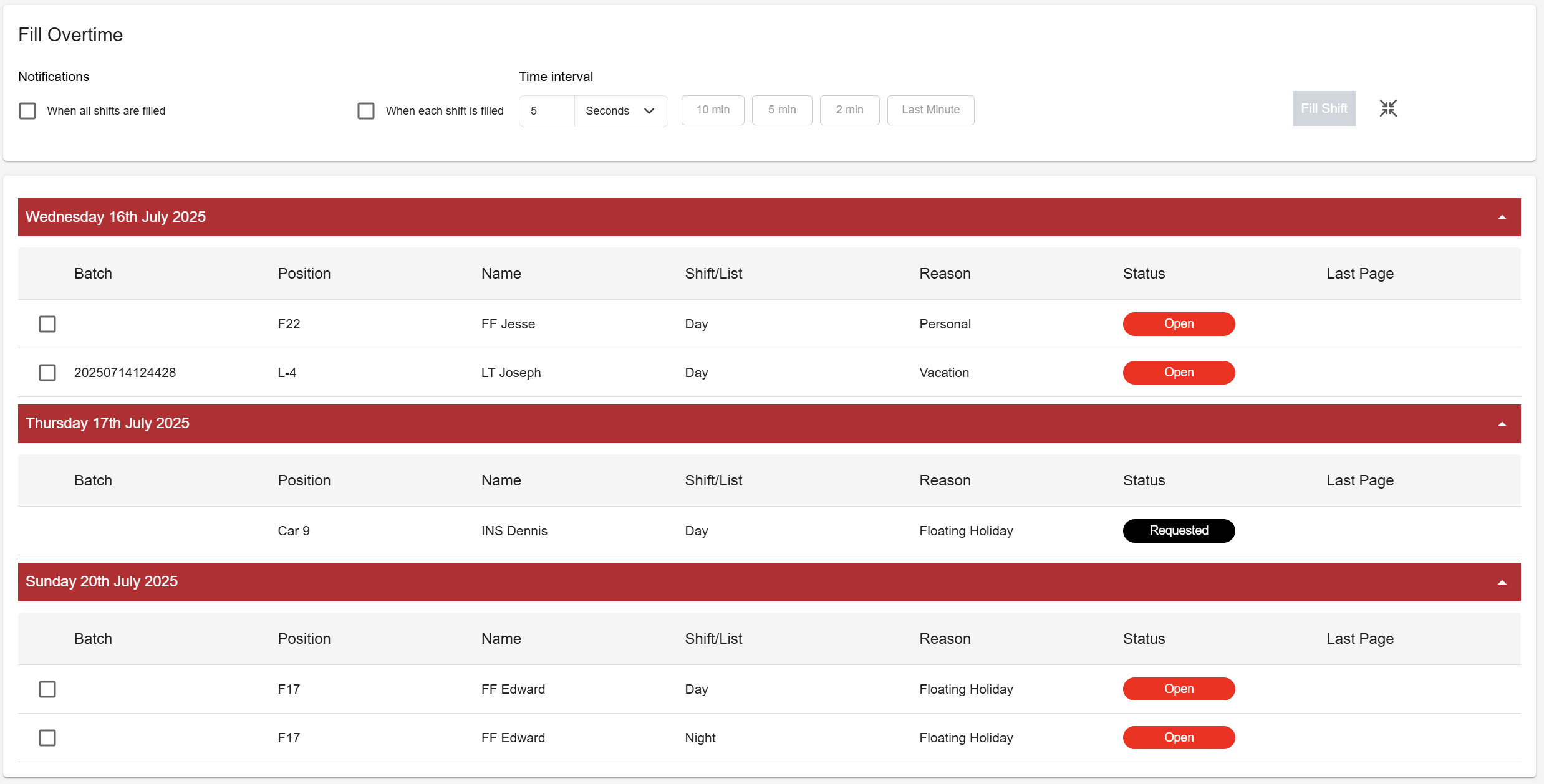Pick the 2 min interval preset
1544x784 pixels.
(849, 110)
